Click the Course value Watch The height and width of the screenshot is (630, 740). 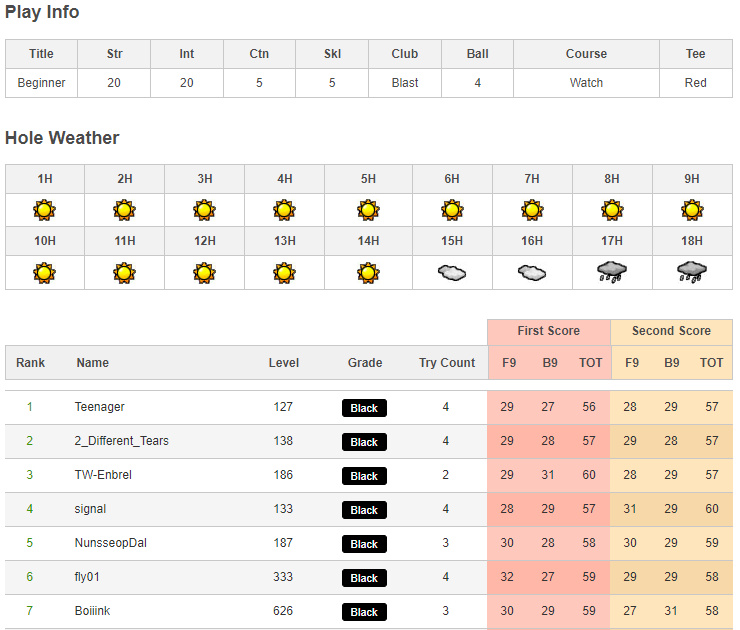[586, 83]
